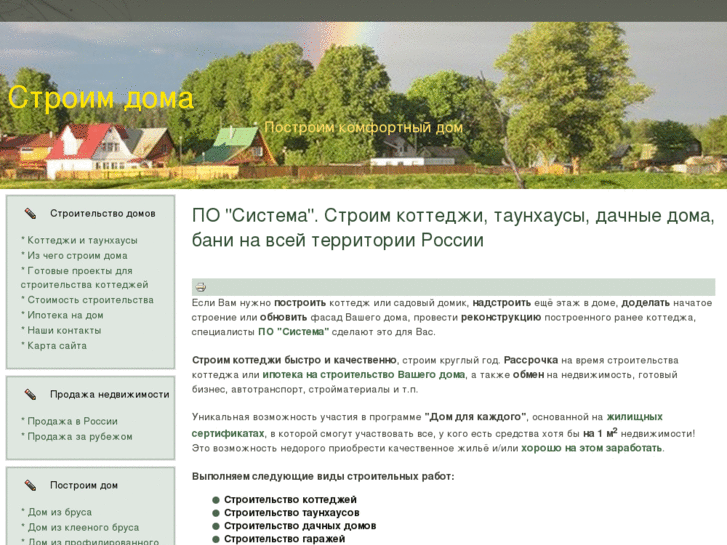Click the ПО "Система" link in first paragraph
This screenshot has height=545, width=727.
(293, 332)
